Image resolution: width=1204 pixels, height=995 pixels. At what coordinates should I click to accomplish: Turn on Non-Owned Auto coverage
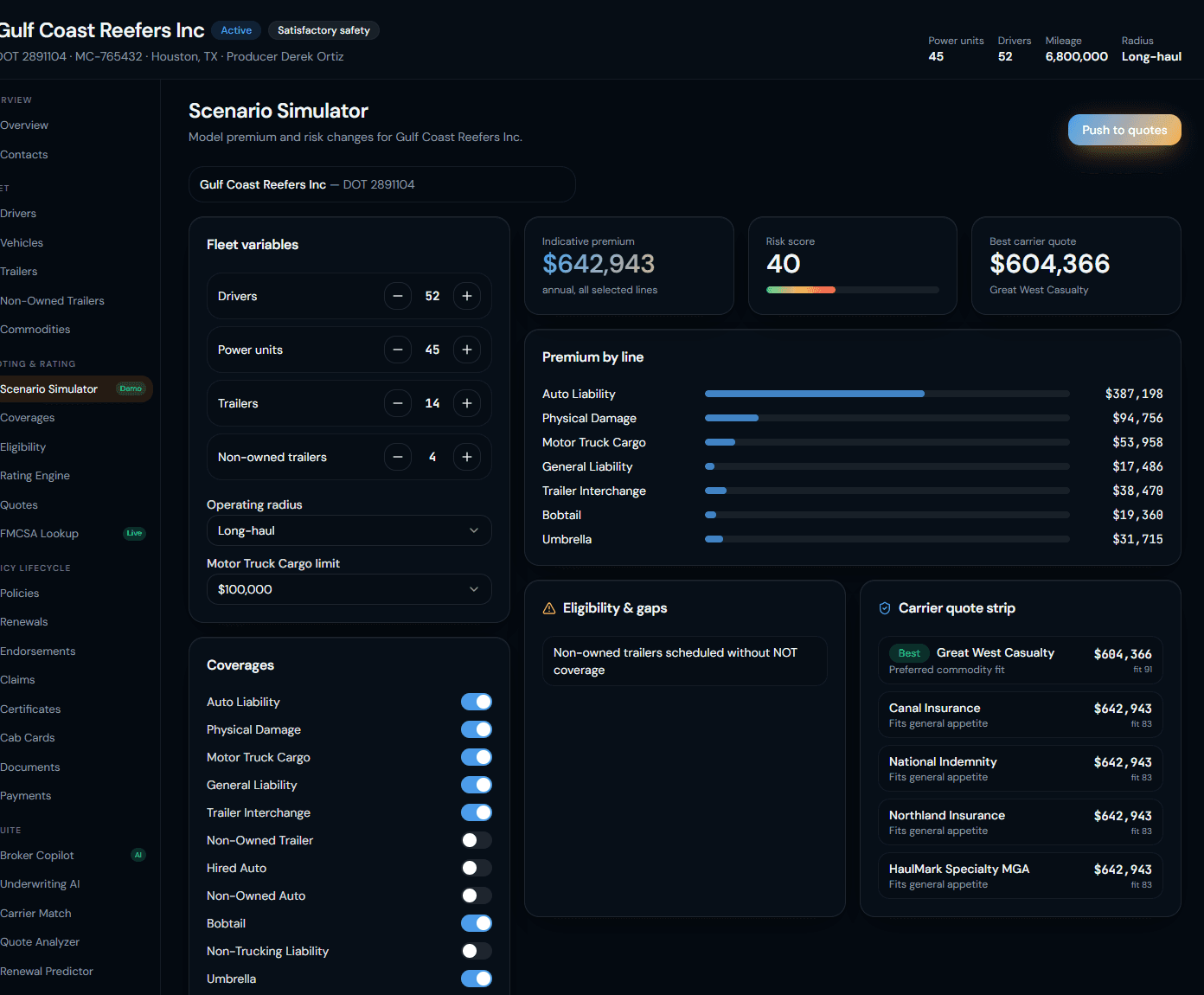(477, 895)
